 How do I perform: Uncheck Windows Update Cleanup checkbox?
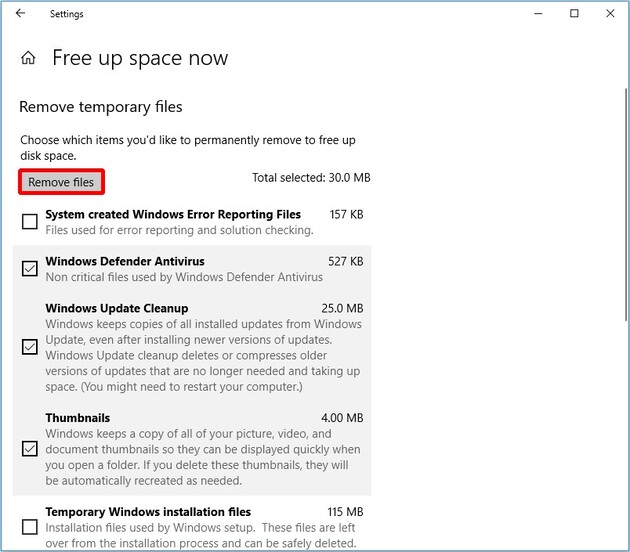[30, 347]
